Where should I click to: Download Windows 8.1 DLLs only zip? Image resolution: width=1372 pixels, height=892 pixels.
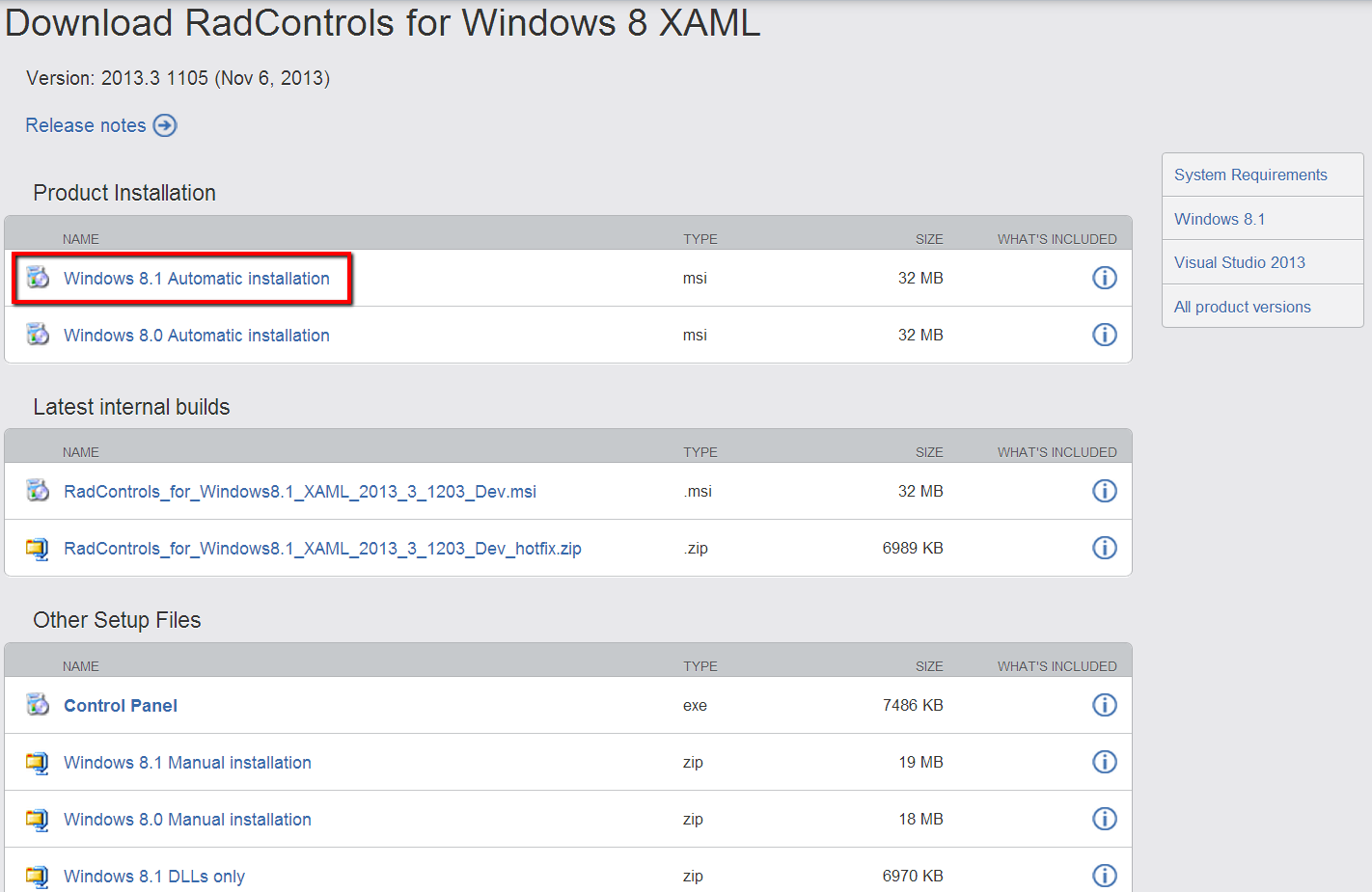pyautogui.click(x=154, y=877)
